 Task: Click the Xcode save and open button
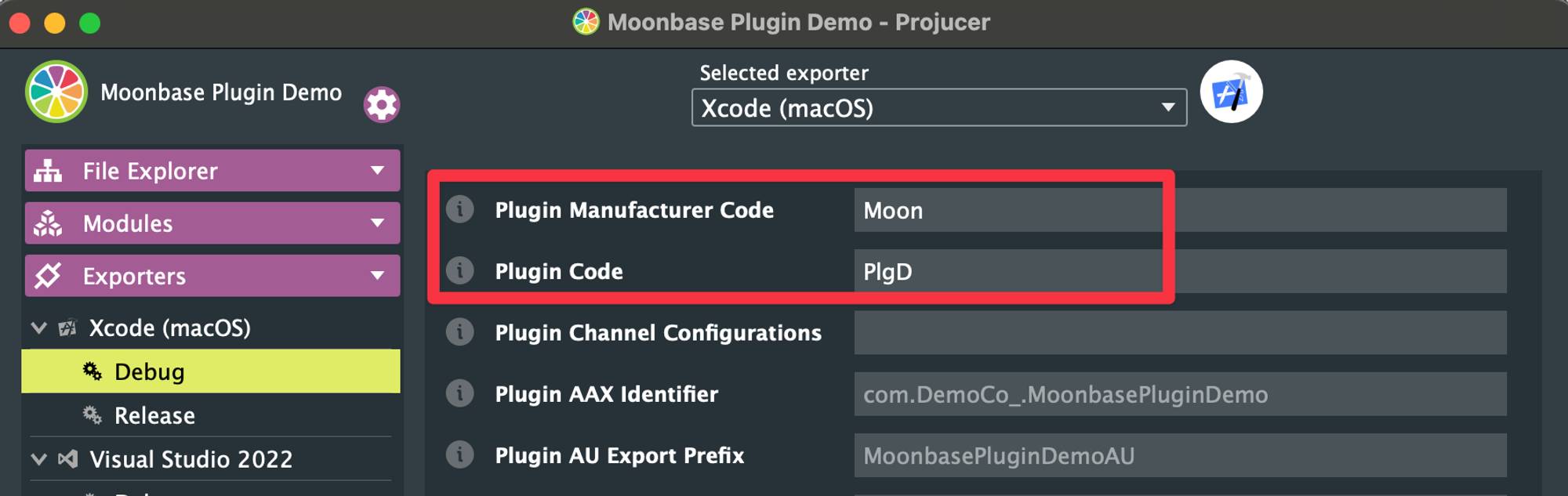[1231, 92]
